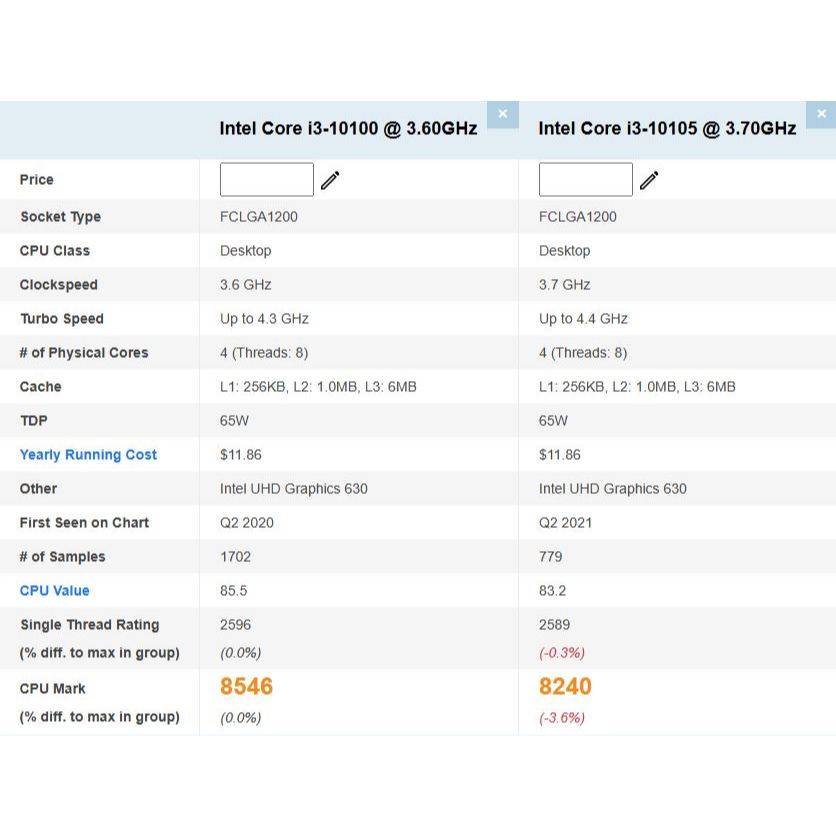Click the 8240 CPU Mark score
The image size is (836, 836).
(x=565, y=687)
